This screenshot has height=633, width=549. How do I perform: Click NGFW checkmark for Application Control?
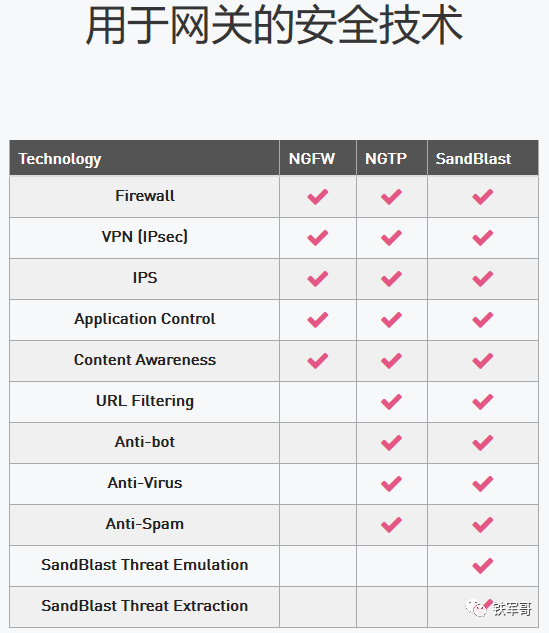(318, 320)
